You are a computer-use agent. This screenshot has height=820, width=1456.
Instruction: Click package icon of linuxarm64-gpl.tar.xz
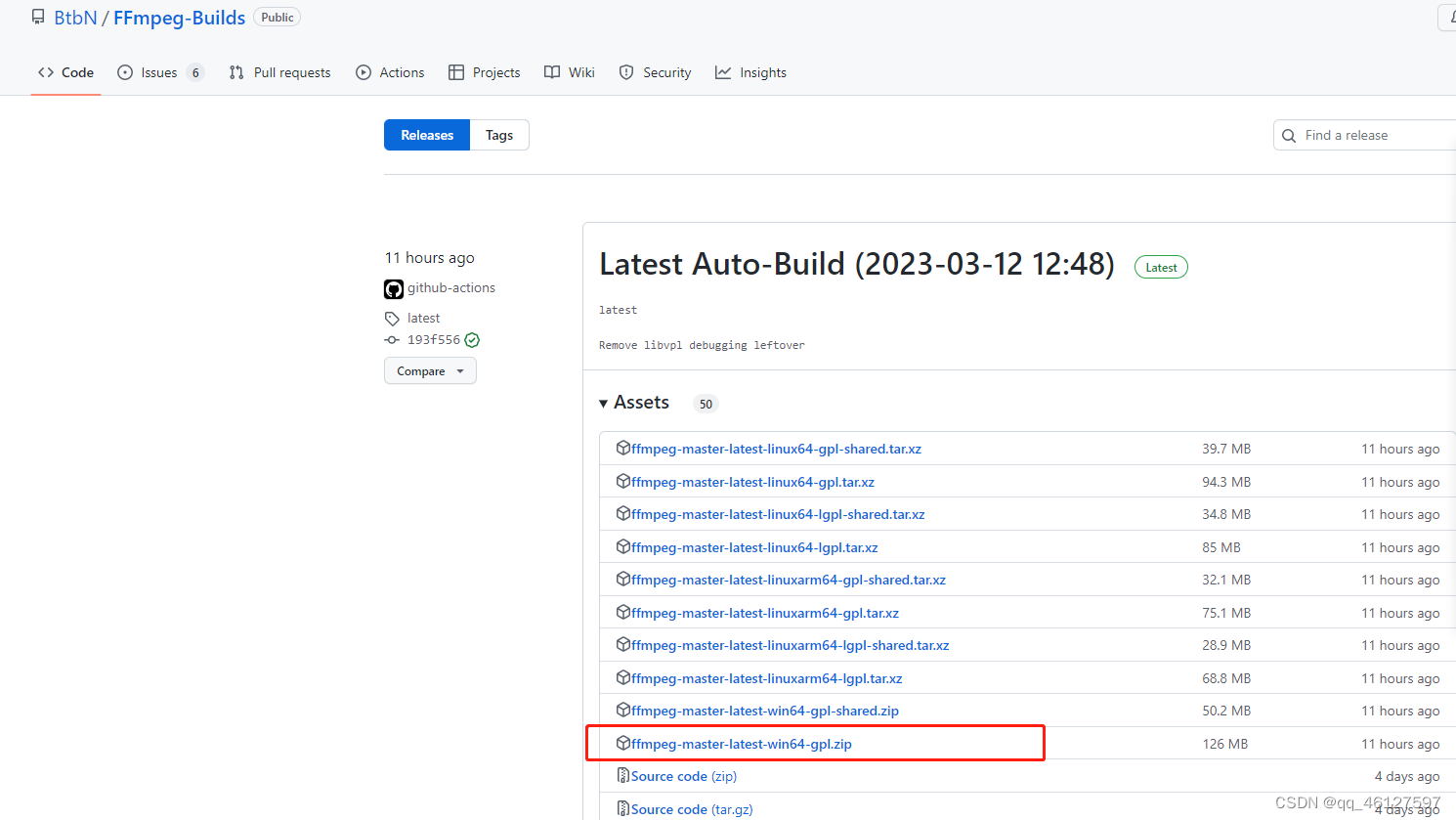(x=623, y=612)
